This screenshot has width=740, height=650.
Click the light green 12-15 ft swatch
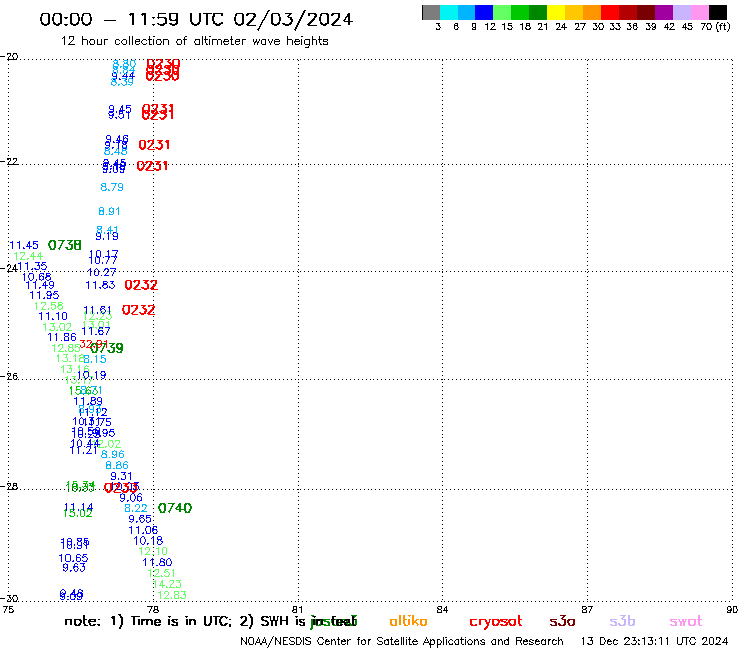pos(502,13)
